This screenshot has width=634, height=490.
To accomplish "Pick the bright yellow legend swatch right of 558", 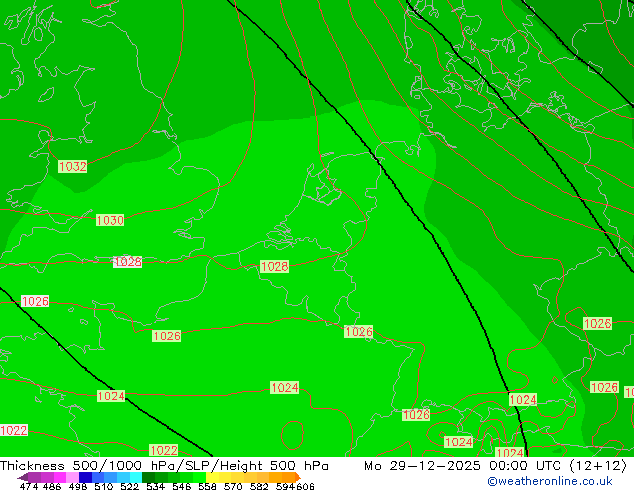I will (212, 477).
